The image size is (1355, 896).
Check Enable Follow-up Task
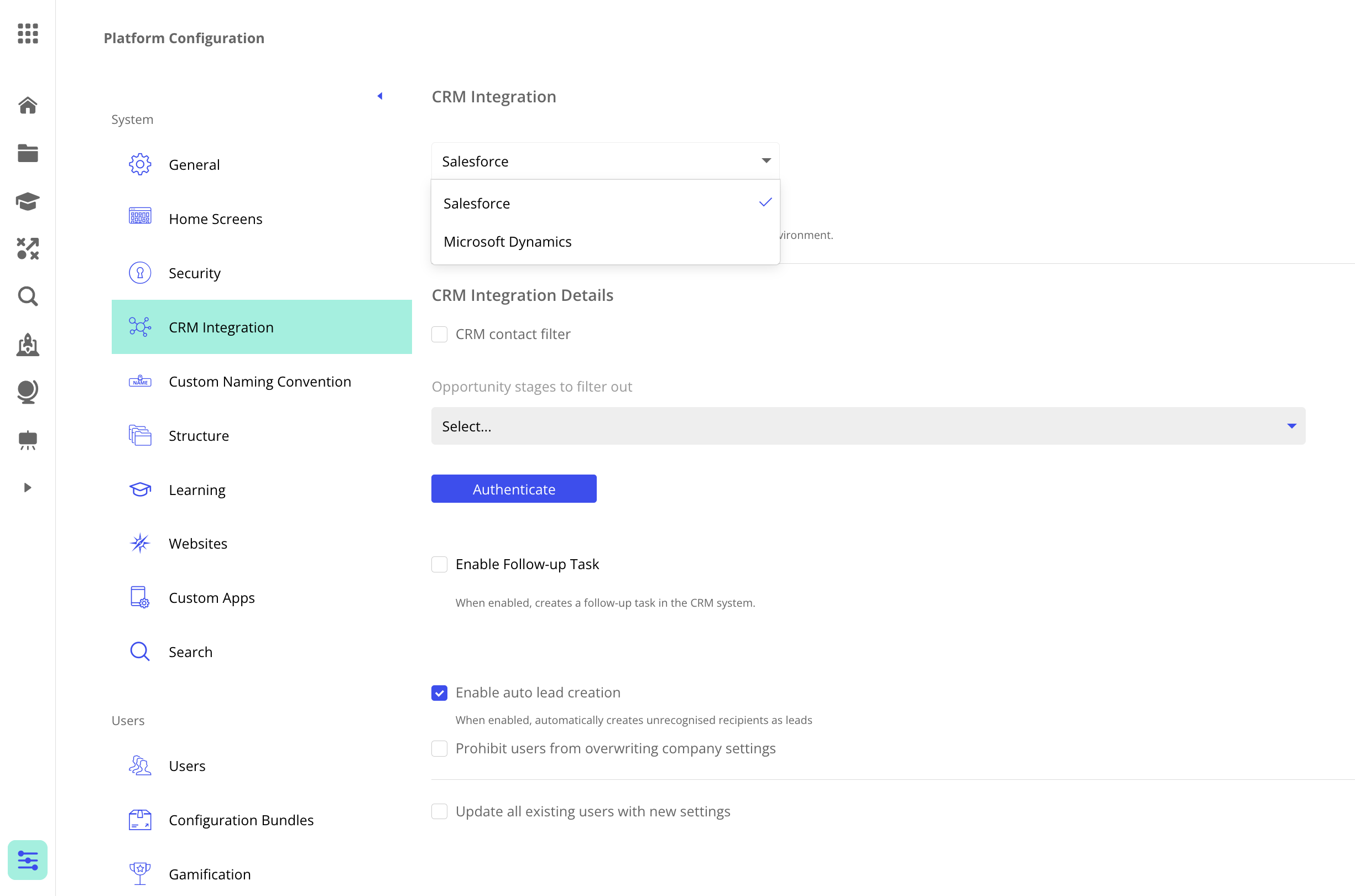[x=439, y=564]
